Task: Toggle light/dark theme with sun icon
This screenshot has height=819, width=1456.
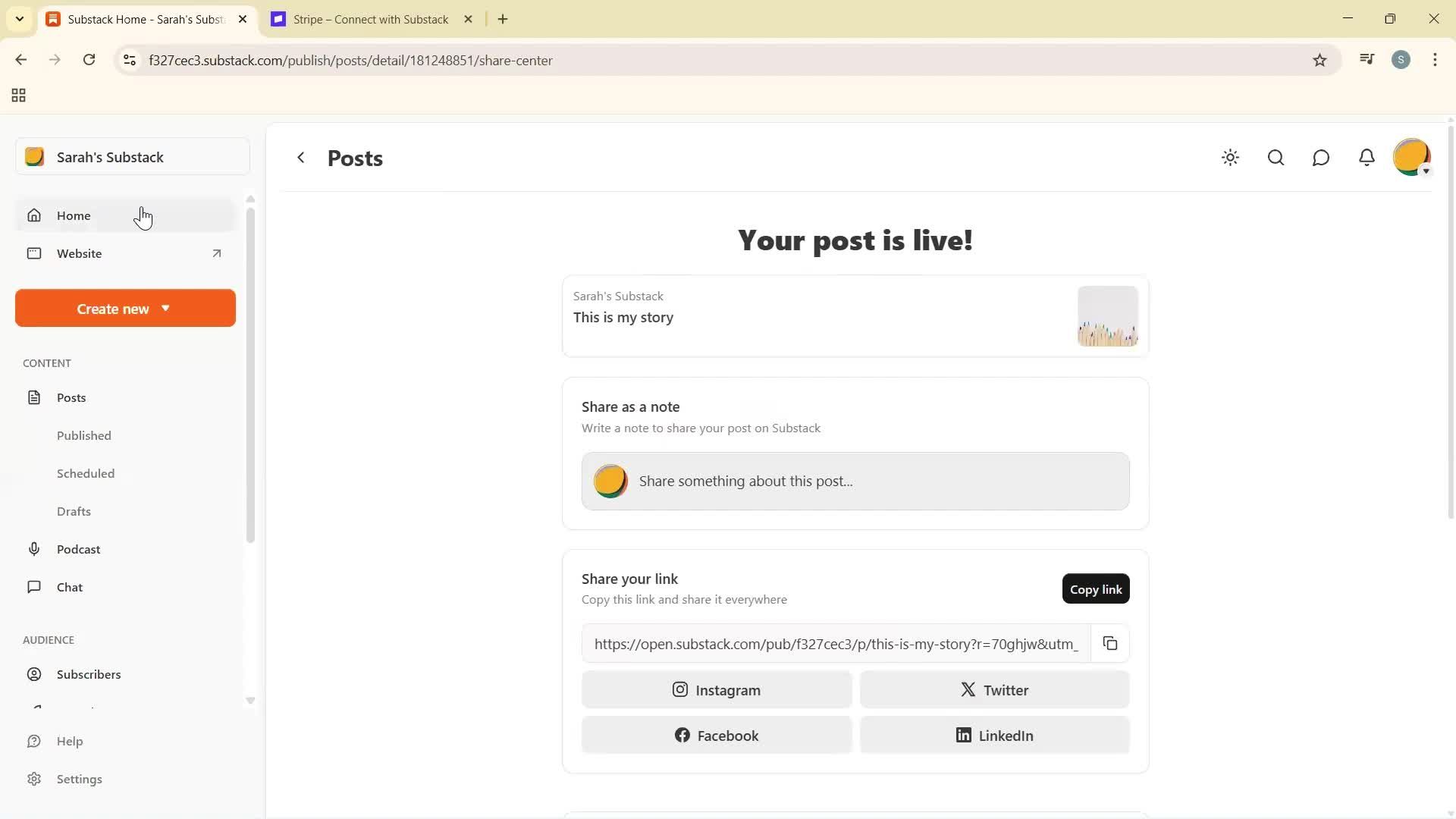Action: 1230,158
